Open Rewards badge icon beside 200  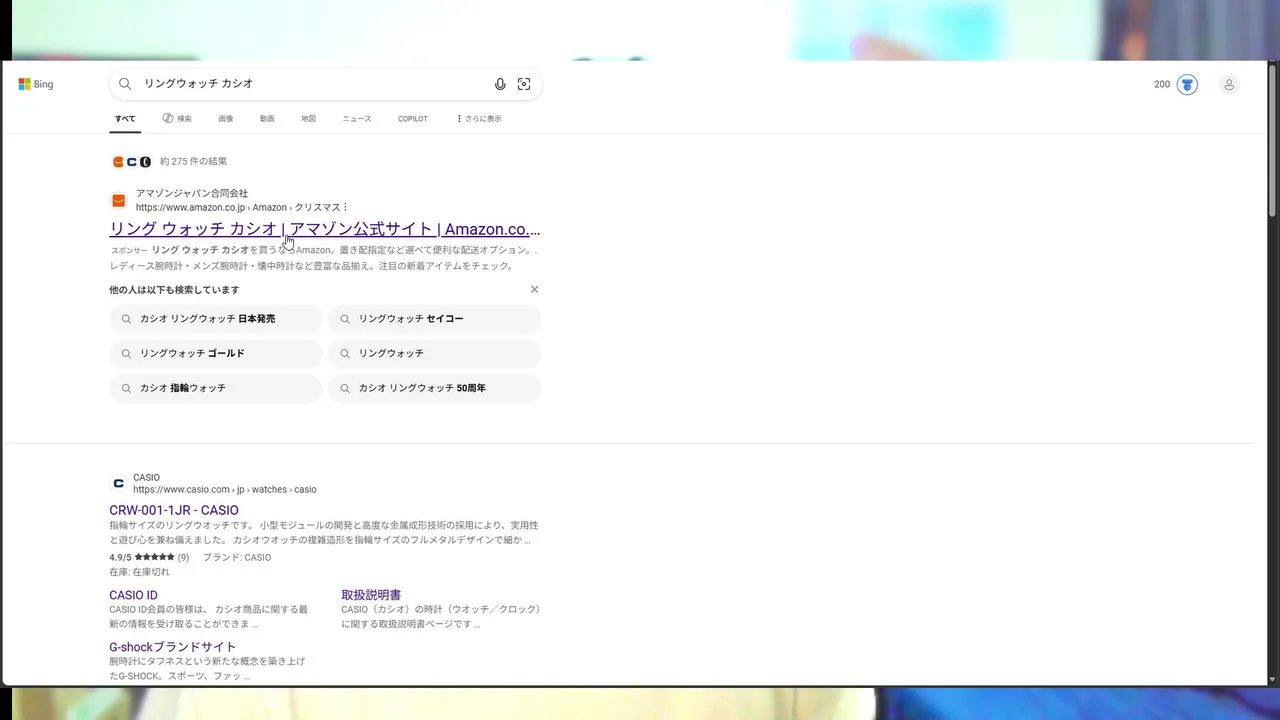point(1187,84)
